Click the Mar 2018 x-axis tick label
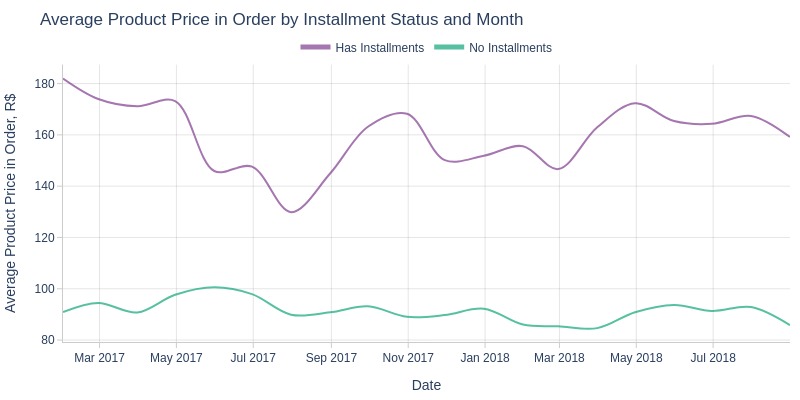 click(559, 358)
